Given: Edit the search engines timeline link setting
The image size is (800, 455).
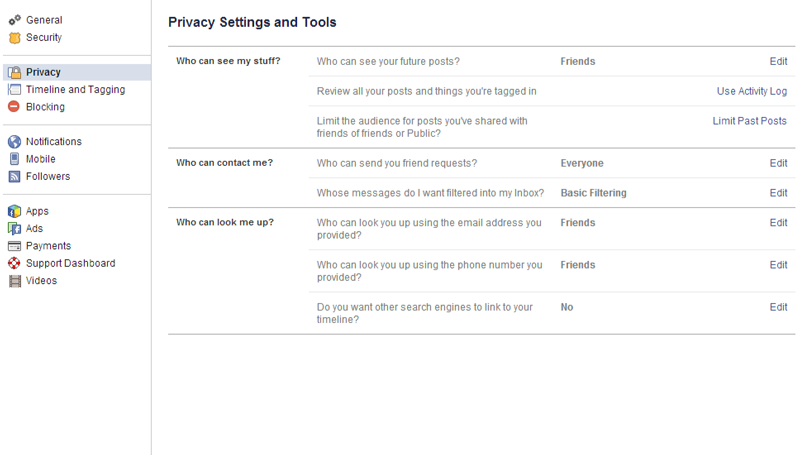Looking at the screenshot, I should (778, 308).
